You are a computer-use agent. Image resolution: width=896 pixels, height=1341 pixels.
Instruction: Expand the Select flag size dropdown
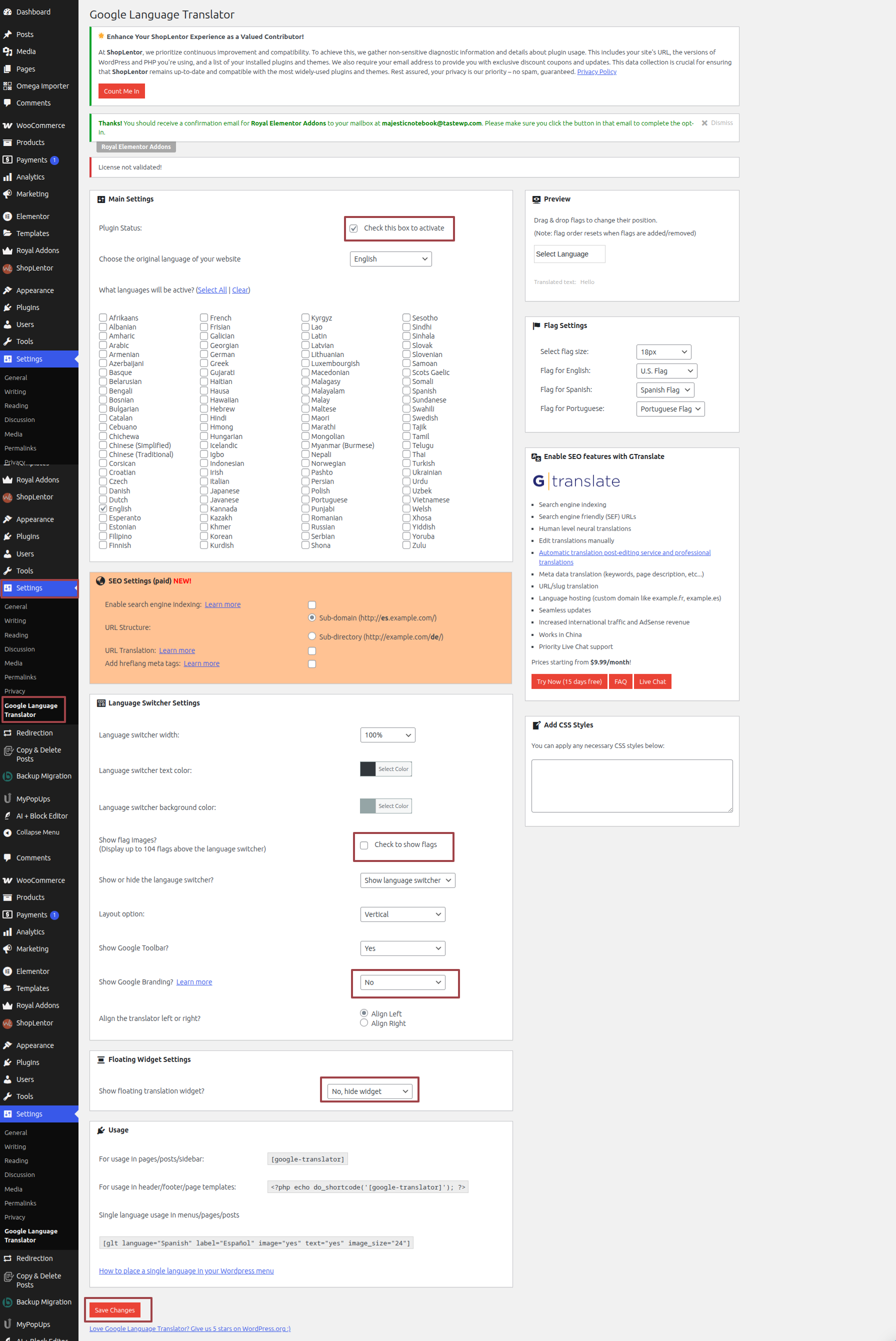pyautogui.click(x=663, y=352)
